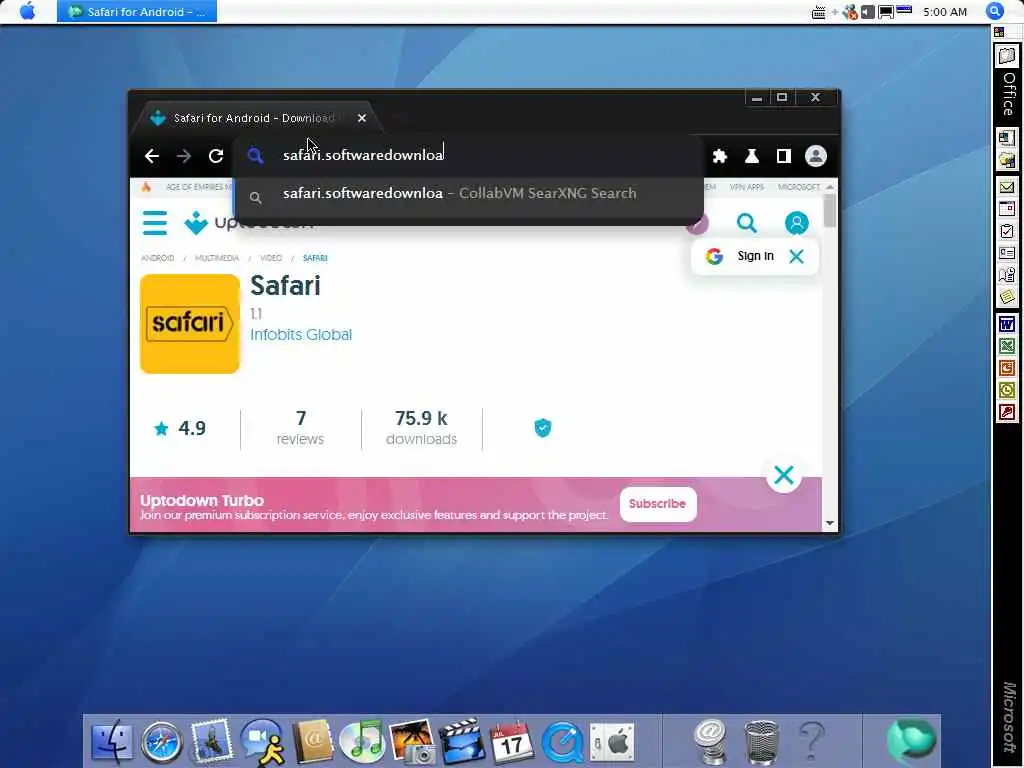Open the Uptodown hamburger menu
This screenshot has height=768, width=1024.
(155, 223)
